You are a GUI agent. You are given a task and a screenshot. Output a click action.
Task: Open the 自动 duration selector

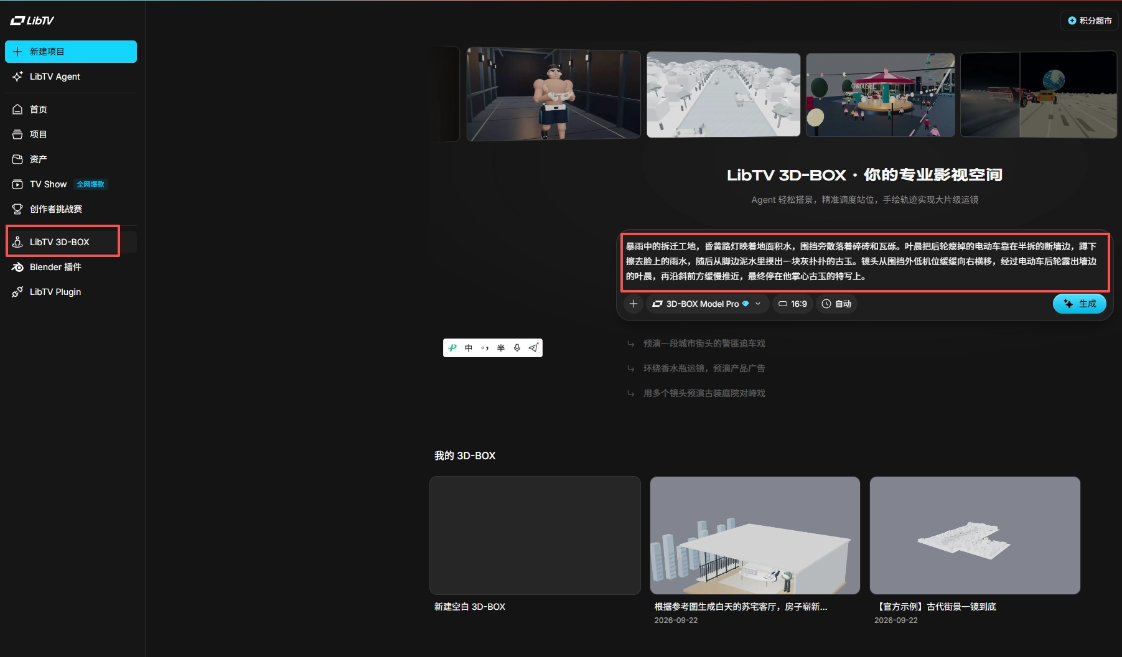point(836,303)
